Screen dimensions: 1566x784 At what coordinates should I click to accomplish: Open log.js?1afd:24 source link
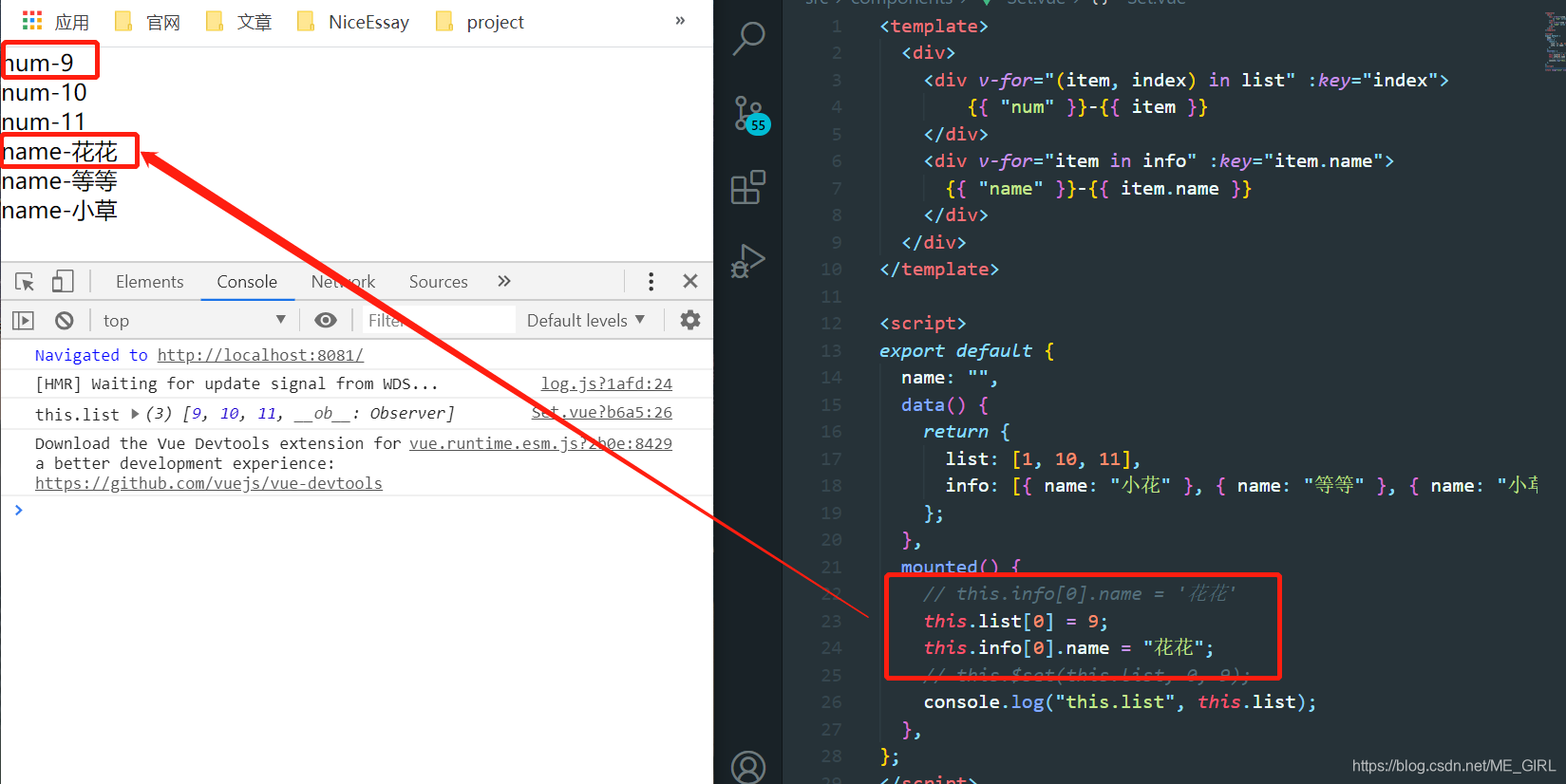[x=607, y=383]
